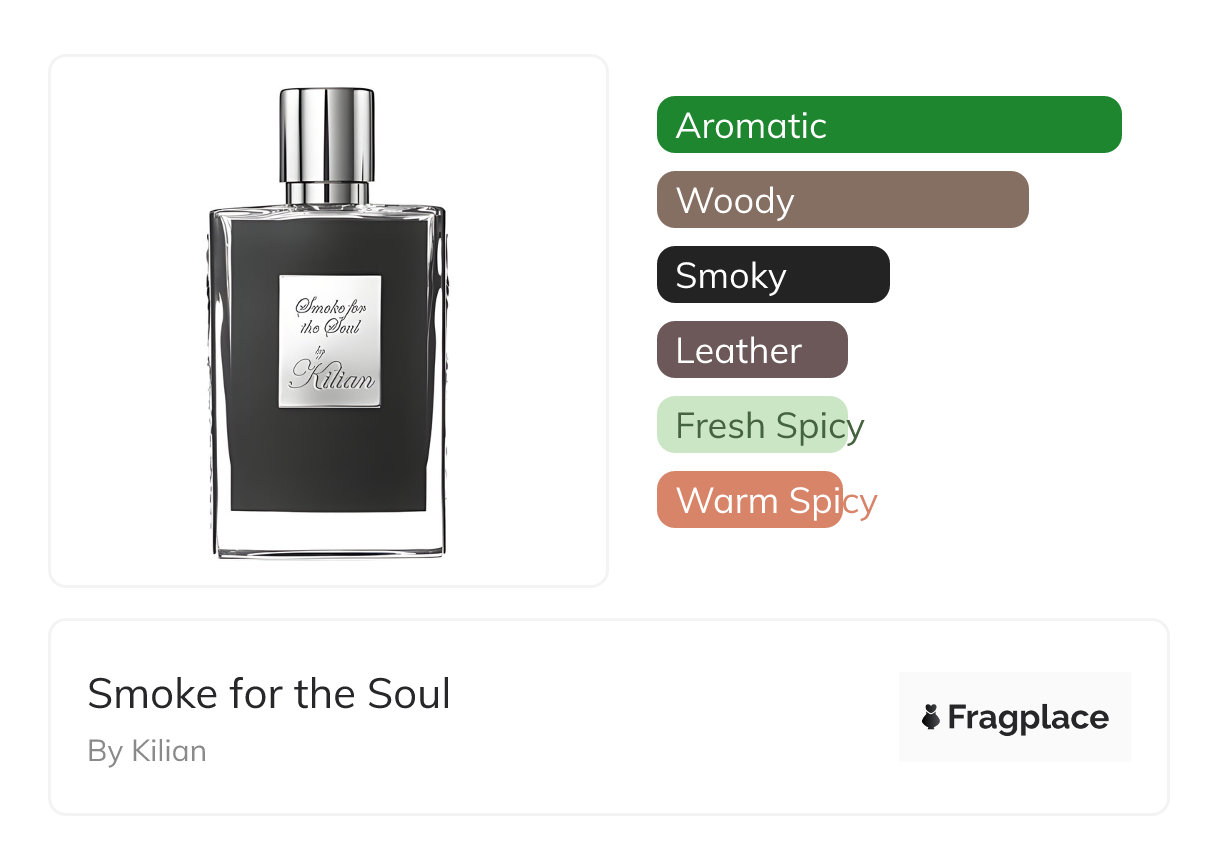Click the silver cap of the perfume bottle
This screenshot has height=864, width=1218.
point(327,135)
